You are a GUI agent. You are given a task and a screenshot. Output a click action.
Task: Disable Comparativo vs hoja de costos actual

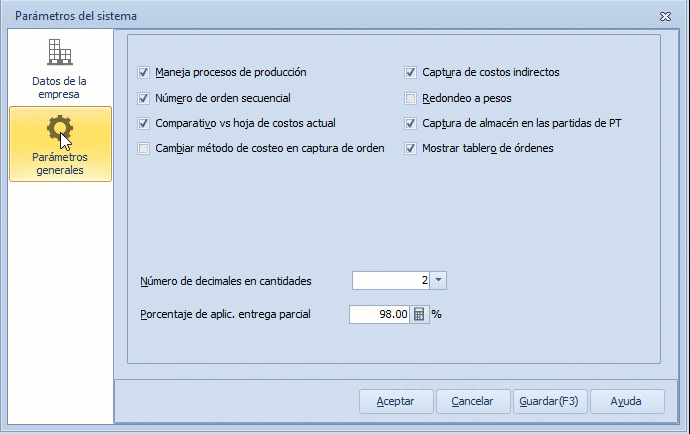pyautogui.click(x=144, y=123)
